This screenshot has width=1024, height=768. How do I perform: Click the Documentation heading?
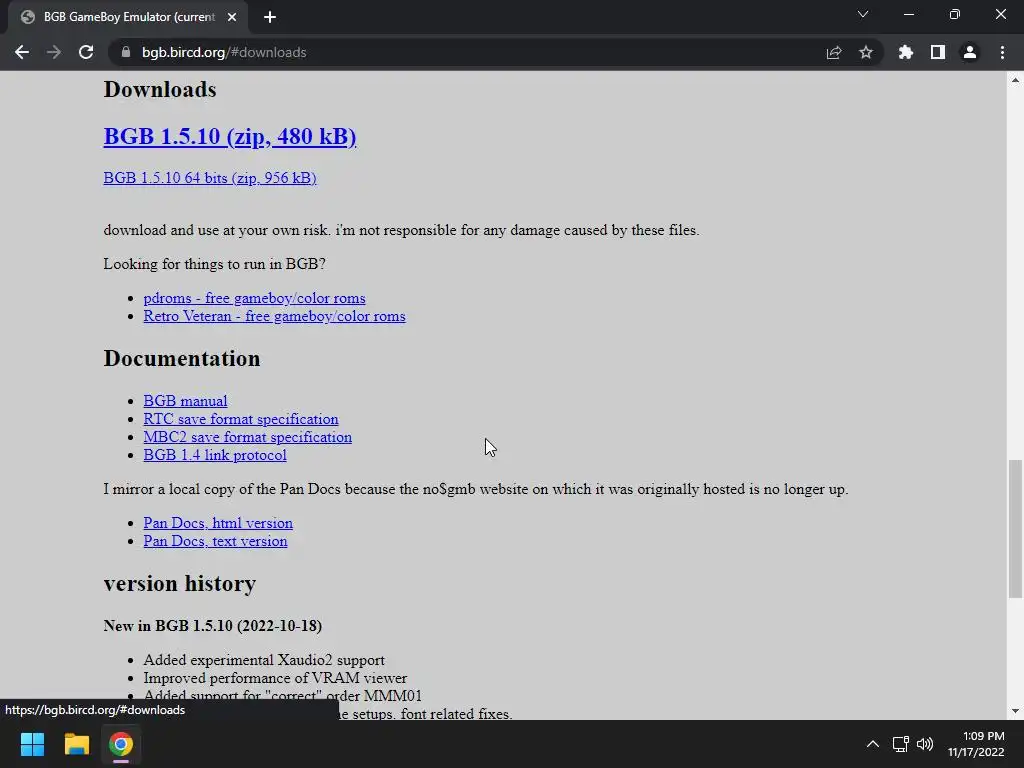point(182,358)
